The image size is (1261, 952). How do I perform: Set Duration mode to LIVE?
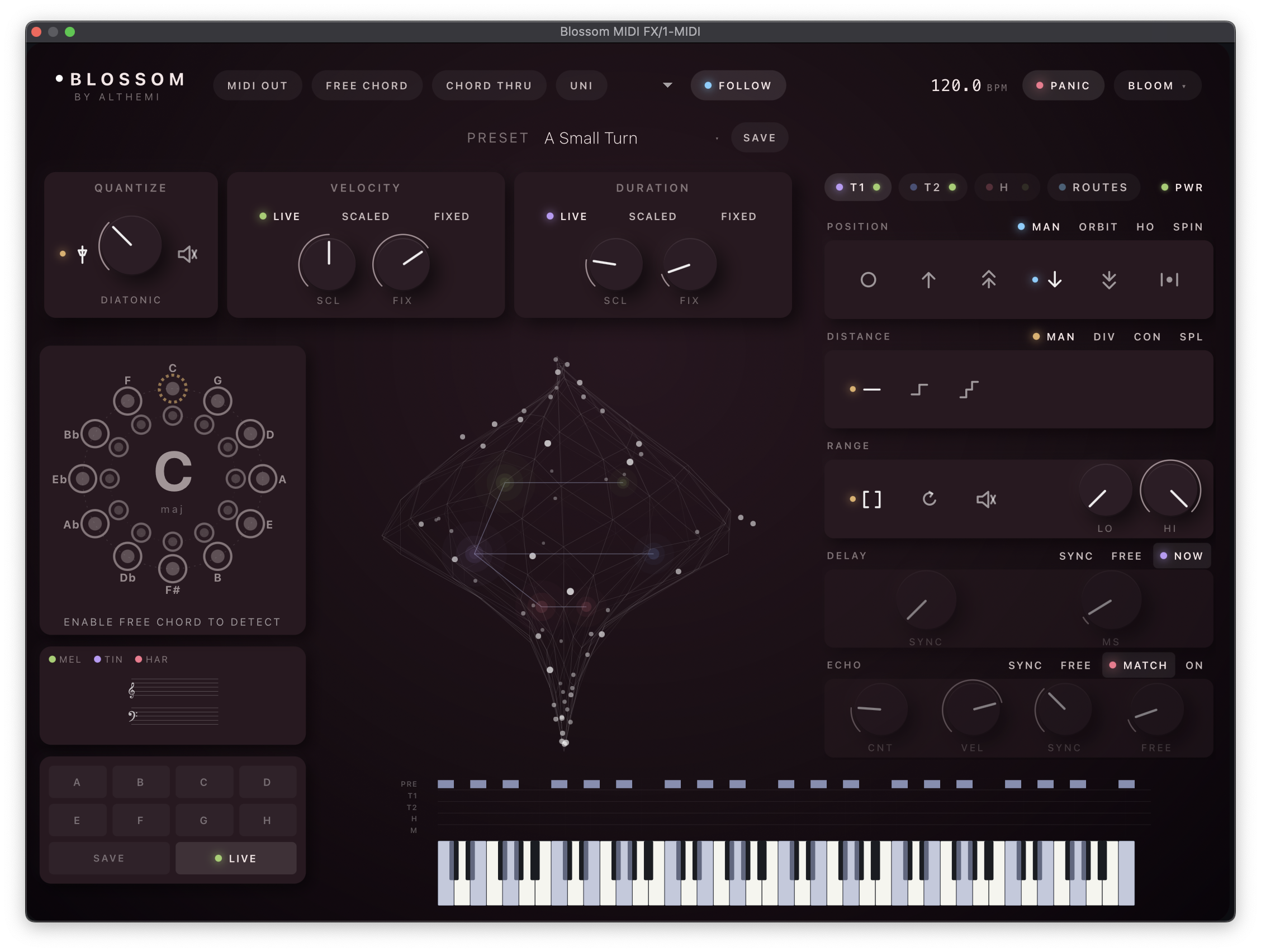[x=567, y=217]
